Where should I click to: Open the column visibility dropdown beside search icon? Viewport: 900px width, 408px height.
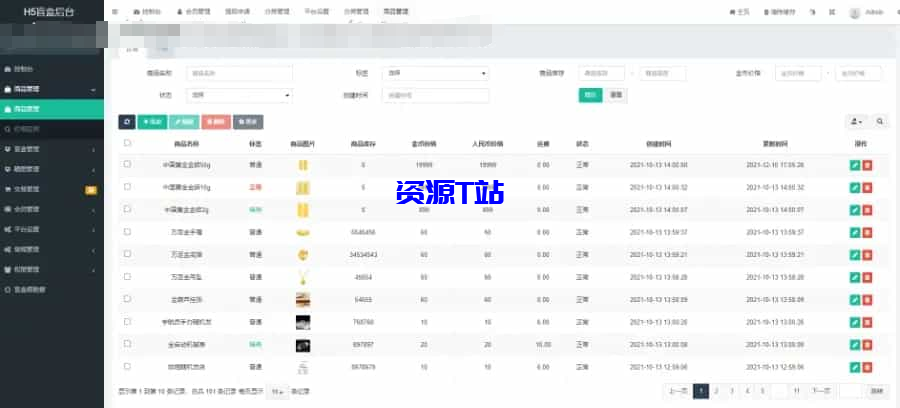[x=856, y=122]
